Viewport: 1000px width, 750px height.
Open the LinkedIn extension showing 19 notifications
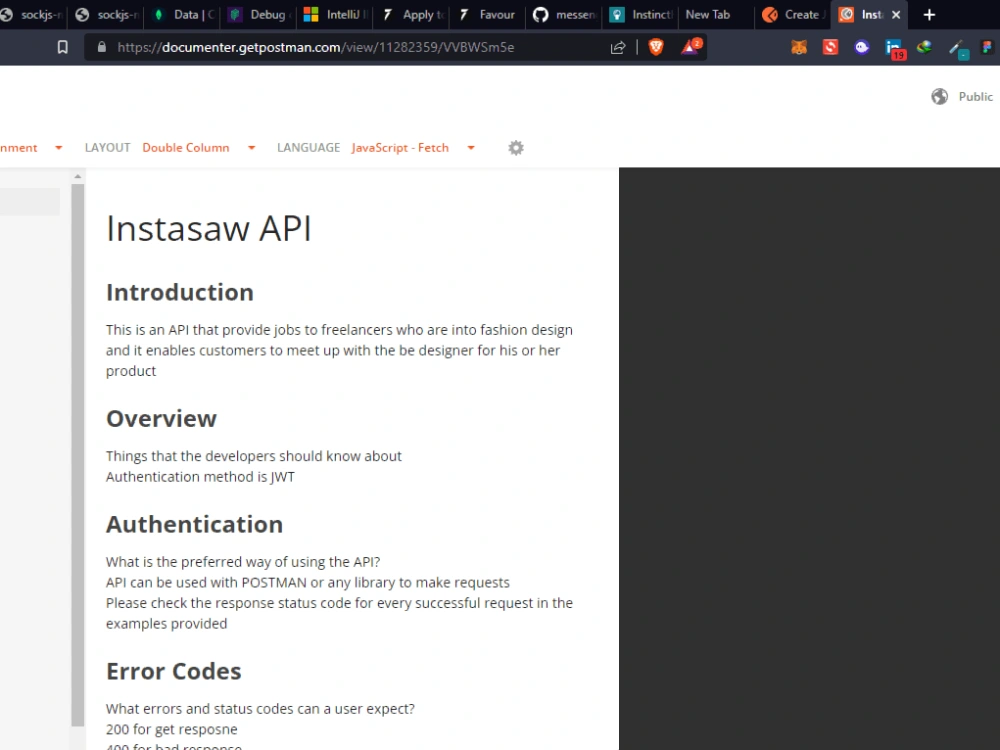[893, 46]
